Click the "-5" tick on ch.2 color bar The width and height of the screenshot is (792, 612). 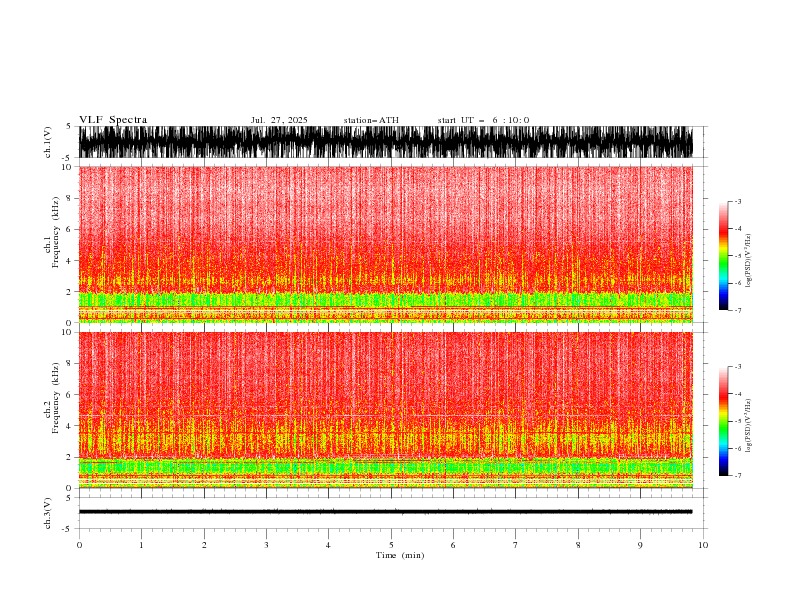(738, 421)
